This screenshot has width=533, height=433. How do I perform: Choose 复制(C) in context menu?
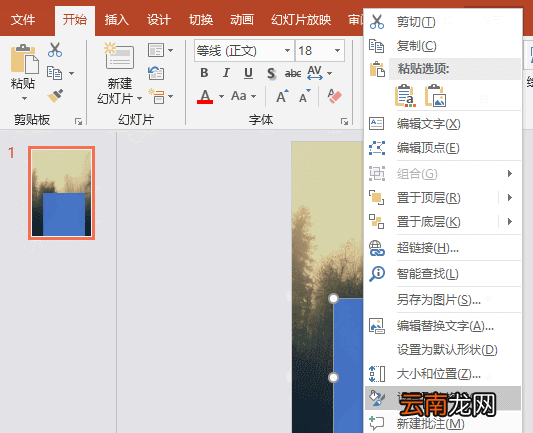pyautogui.click(x=443, y=46)
